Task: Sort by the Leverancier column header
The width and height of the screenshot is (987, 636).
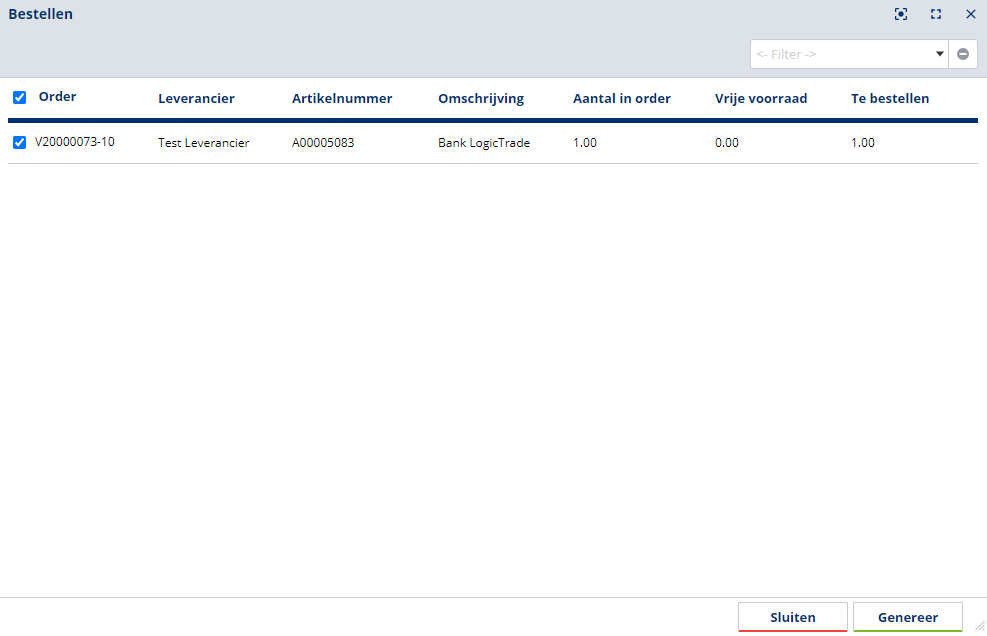Action: [x=196, y=98]
